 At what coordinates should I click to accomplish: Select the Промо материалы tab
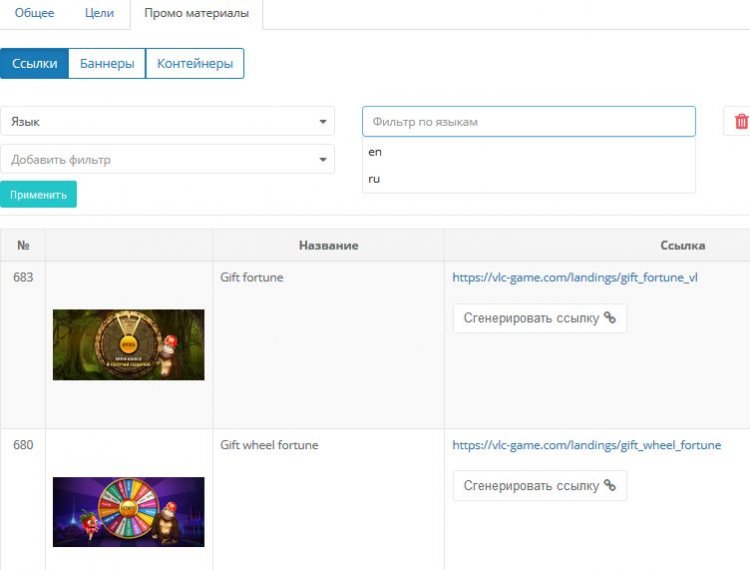coord(196,14)
